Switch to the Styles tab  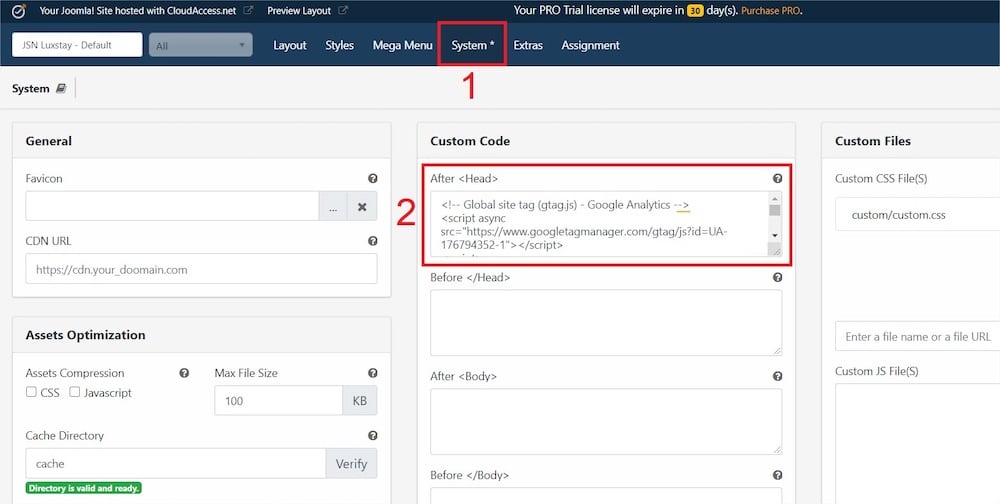point(339,45)
